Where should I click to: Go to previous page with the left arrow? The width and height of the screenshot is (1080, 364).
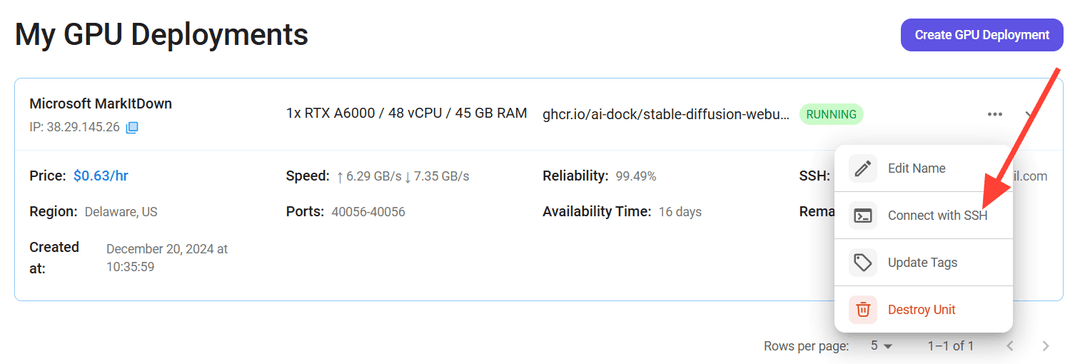coord(1010,345)
